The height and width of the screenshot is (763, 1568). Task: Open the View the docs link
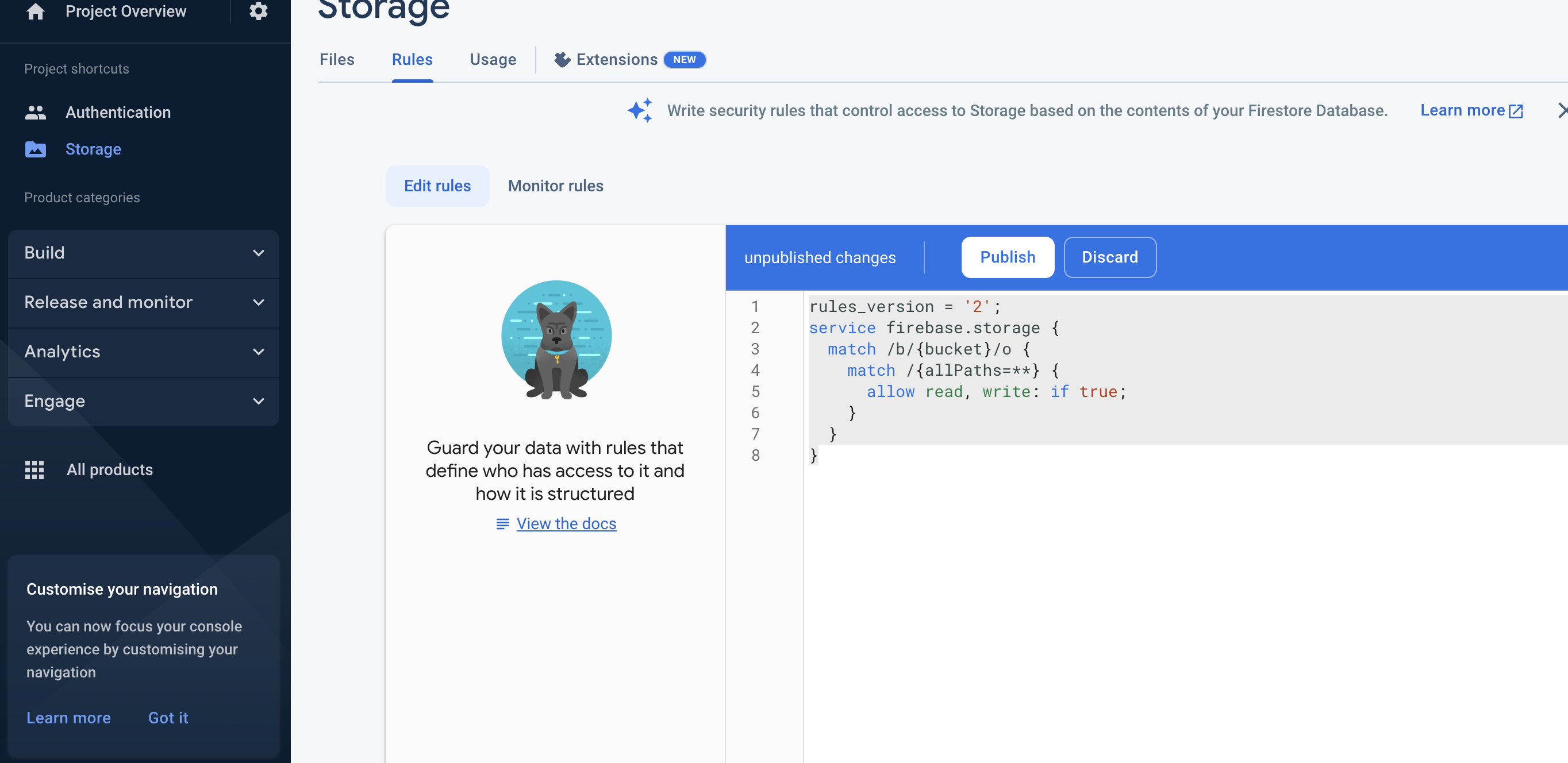(566, 524)
